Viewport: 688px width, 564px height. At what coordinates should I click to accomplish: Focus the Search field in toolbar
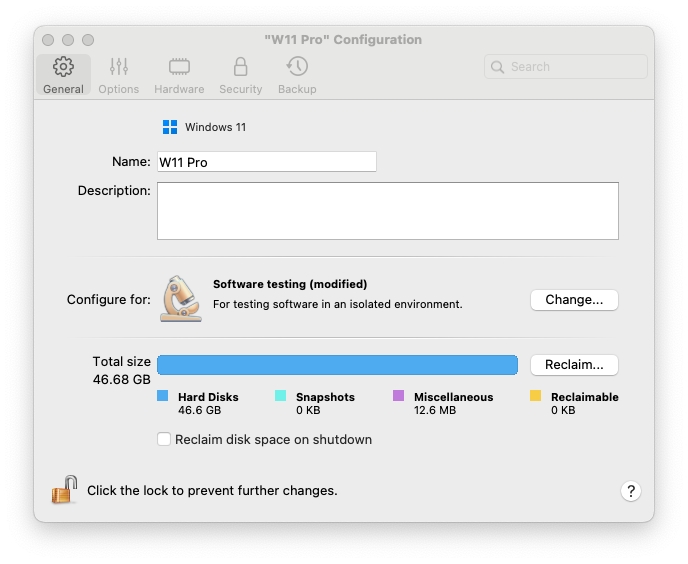coord(566,67)
